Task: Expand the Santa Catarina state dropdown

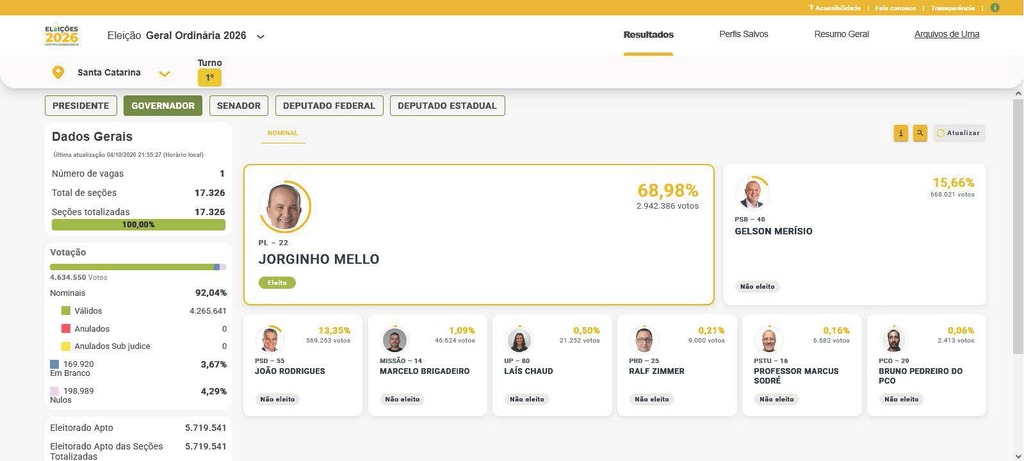Action: (165, 74)
